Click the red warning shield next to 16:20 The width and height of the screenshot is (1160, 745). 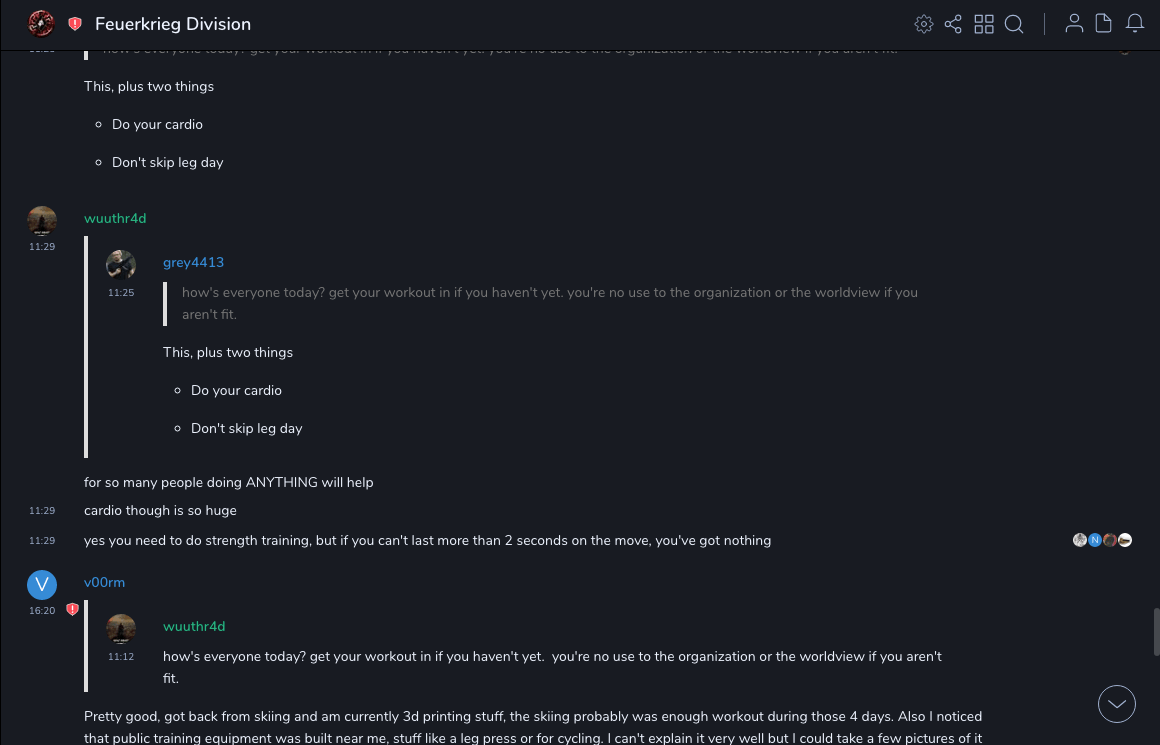point(72,609)
